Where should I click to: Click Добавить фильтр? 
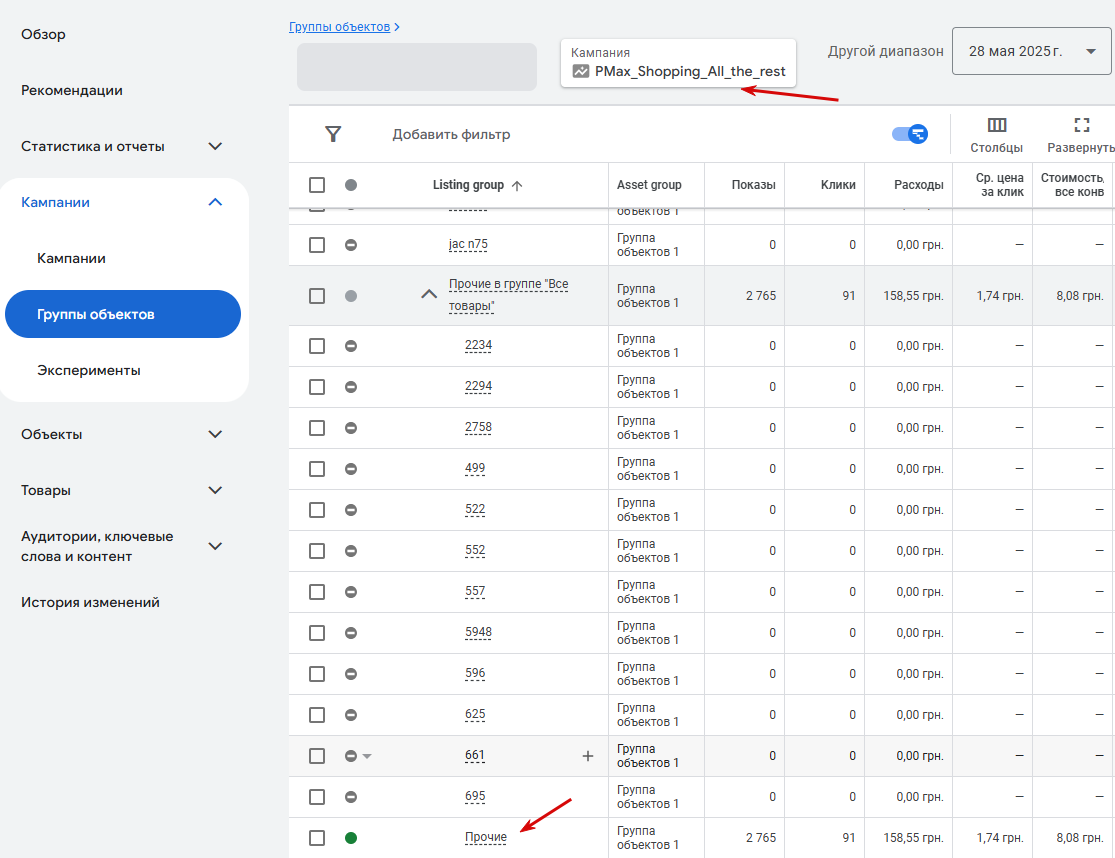pos(452,134)
